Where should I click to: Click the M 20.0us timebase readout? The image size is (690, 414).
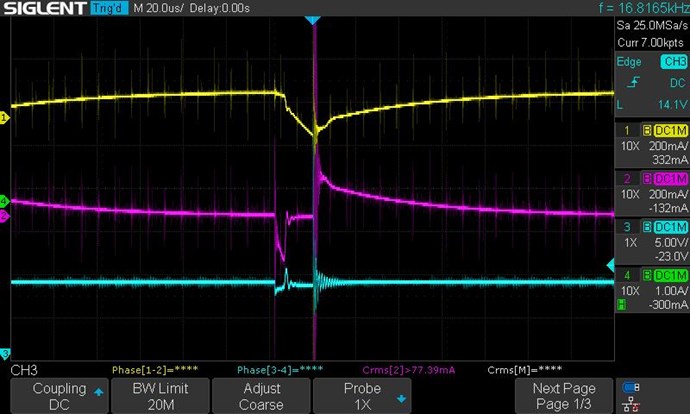click(158, 8)
